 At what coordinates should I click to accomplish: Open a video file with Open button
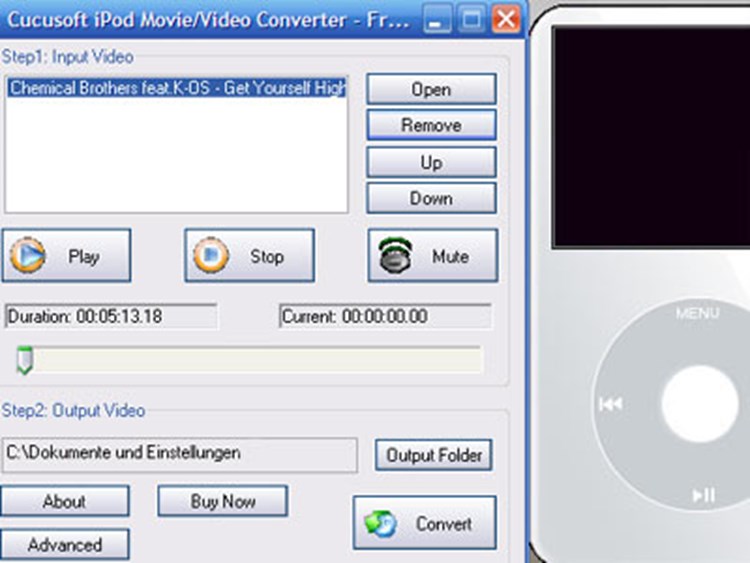tap(431, 89)
